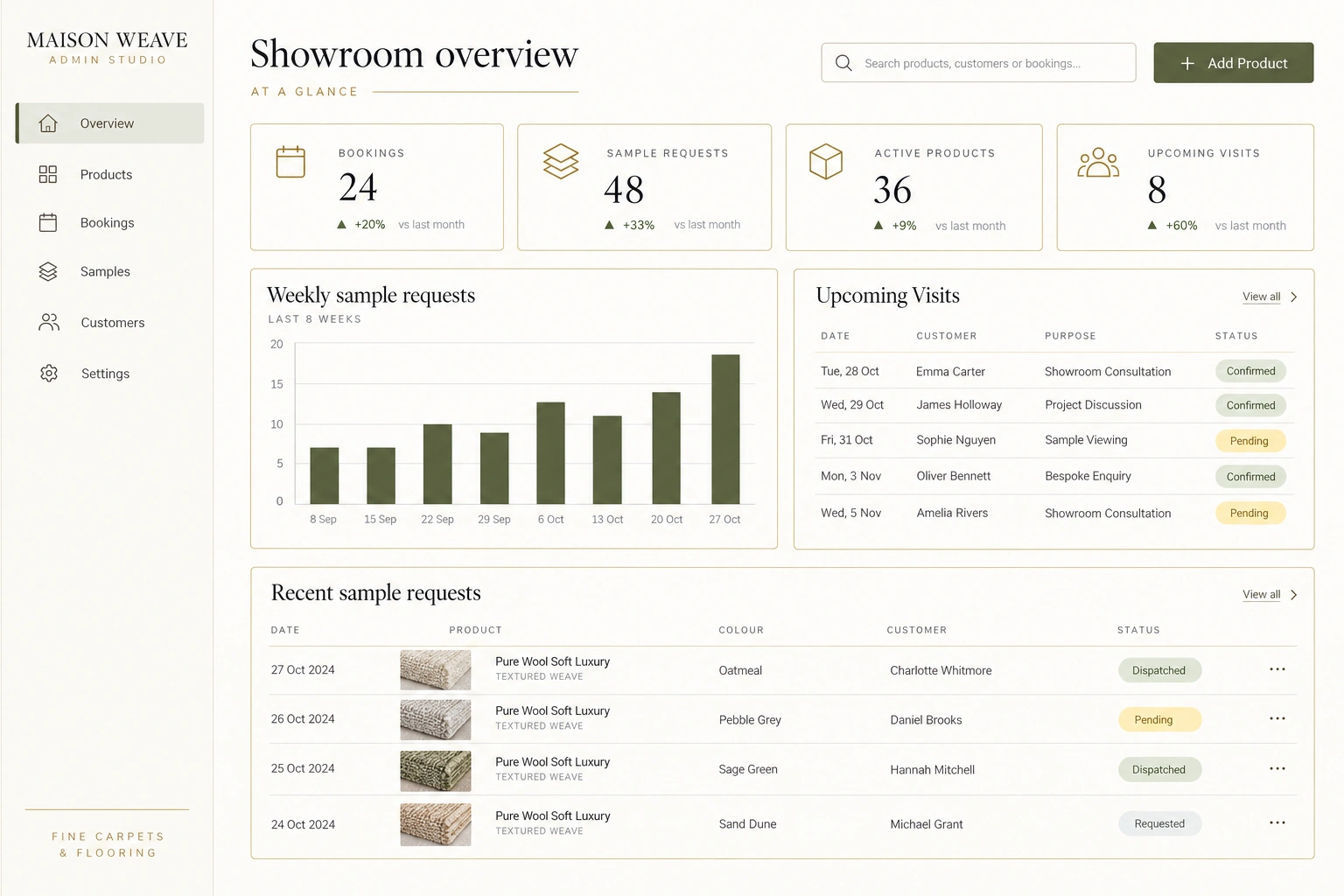1344x896 pixels.
Task: Click the search magnifier icon
Action: coord(843,63)
